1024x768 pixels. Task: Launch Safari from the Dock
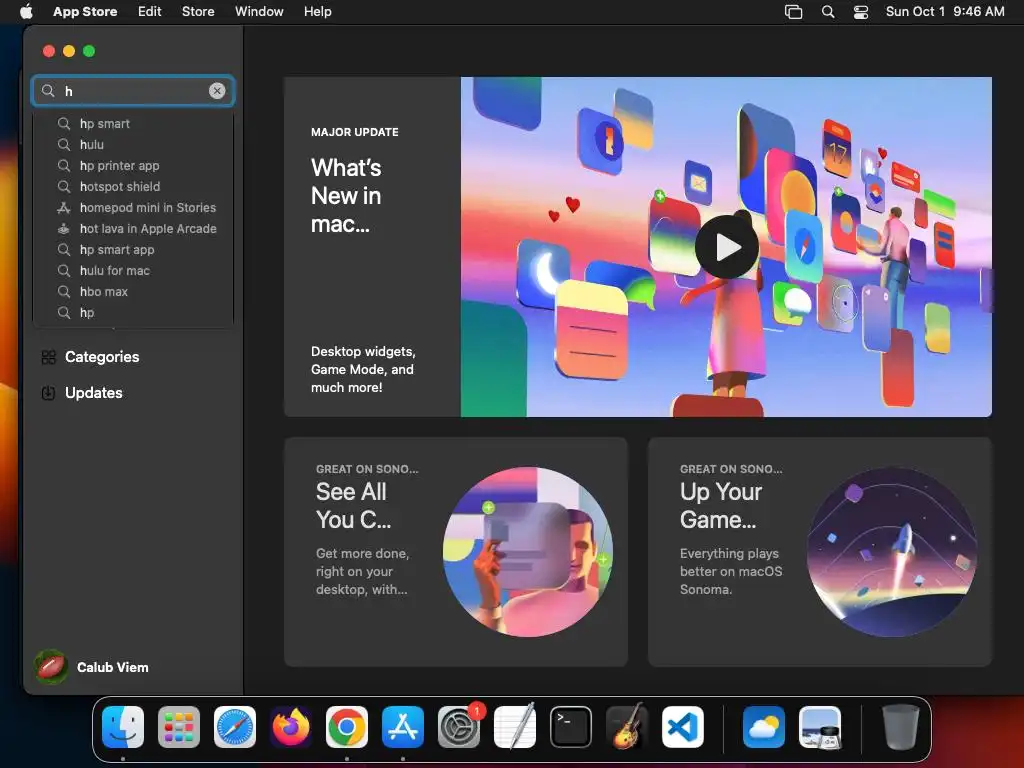pyautogui.click(x=235, y=727)
